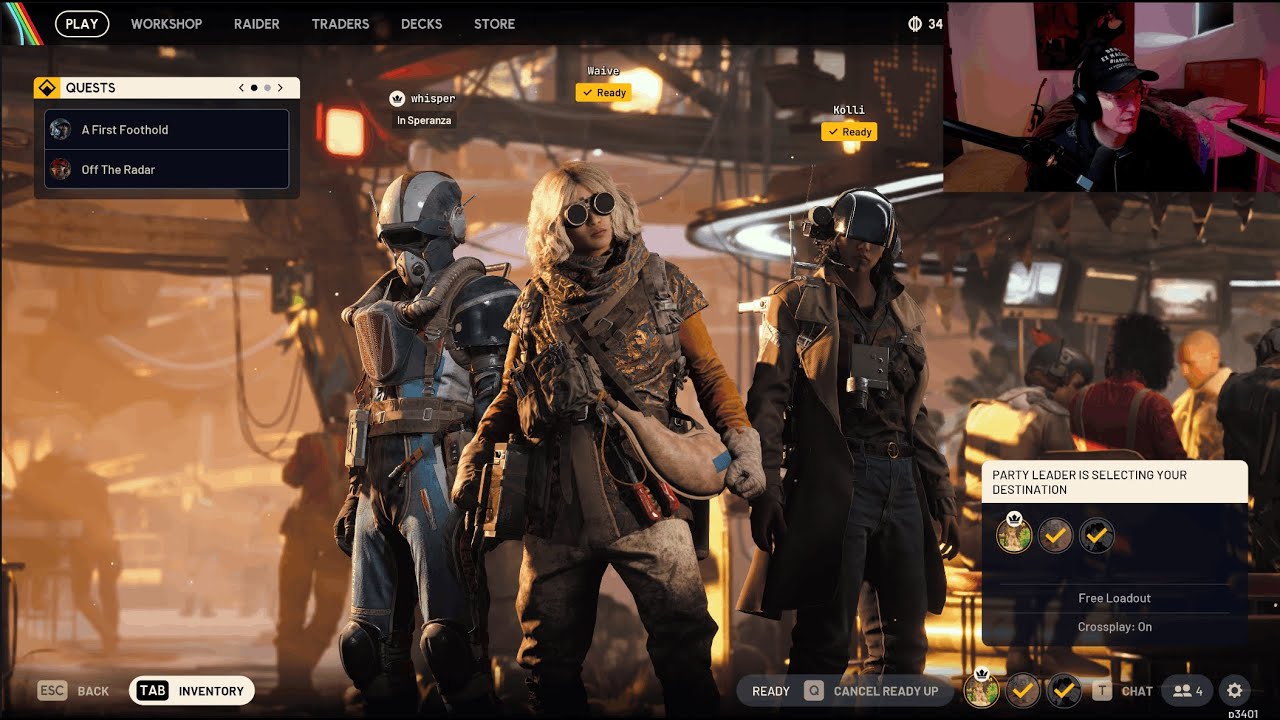Open the Store tab
This screenshot has width=1280, height=720.
(494, 24)
